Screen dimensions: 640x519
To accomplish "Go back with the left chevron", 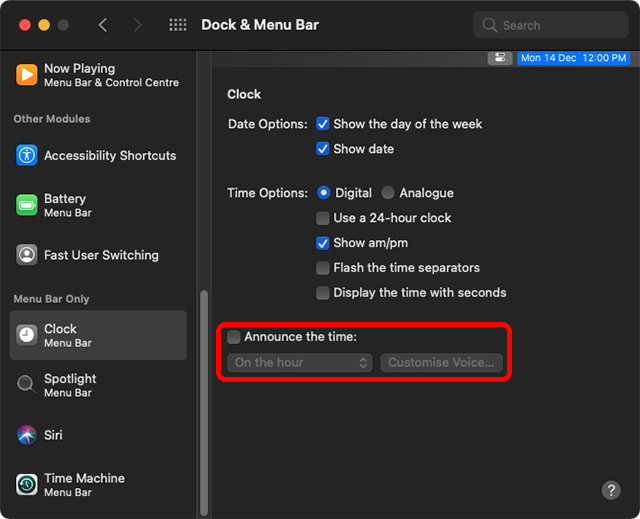I will click(103, 25).
